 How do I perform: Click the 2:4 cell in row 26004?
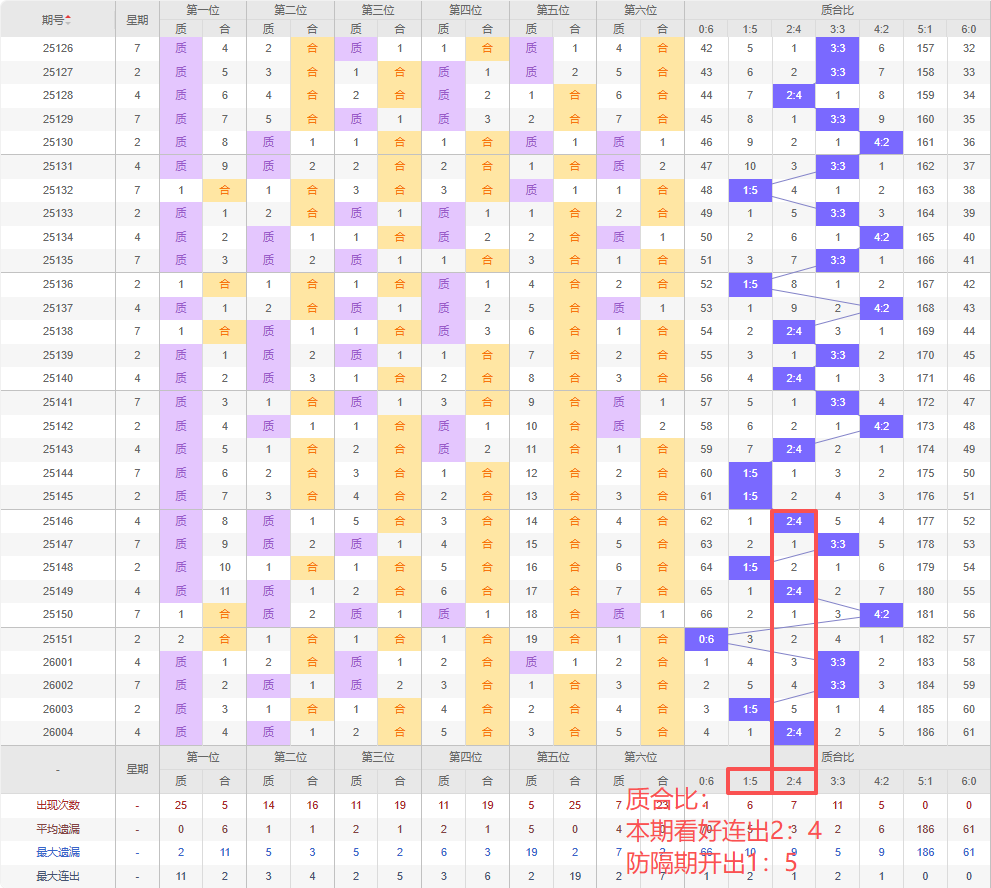[794, 732]
